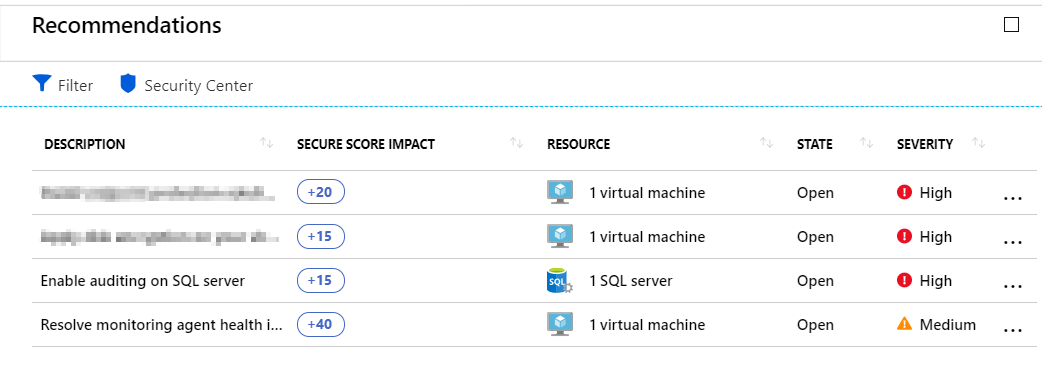
Task: Sort by State column arrows
Action: (866, 143)
